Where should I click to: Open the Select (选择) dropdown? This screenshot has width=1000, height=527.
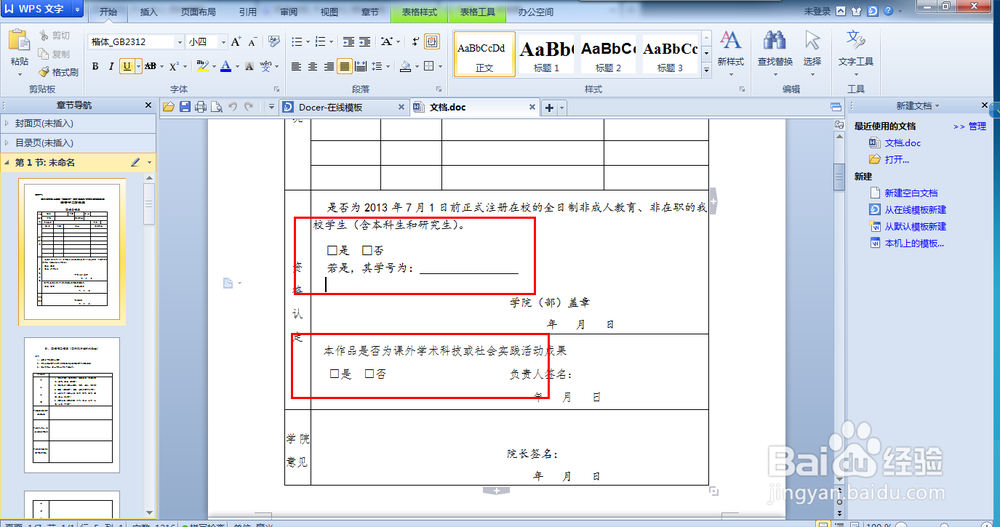point(812,73)
